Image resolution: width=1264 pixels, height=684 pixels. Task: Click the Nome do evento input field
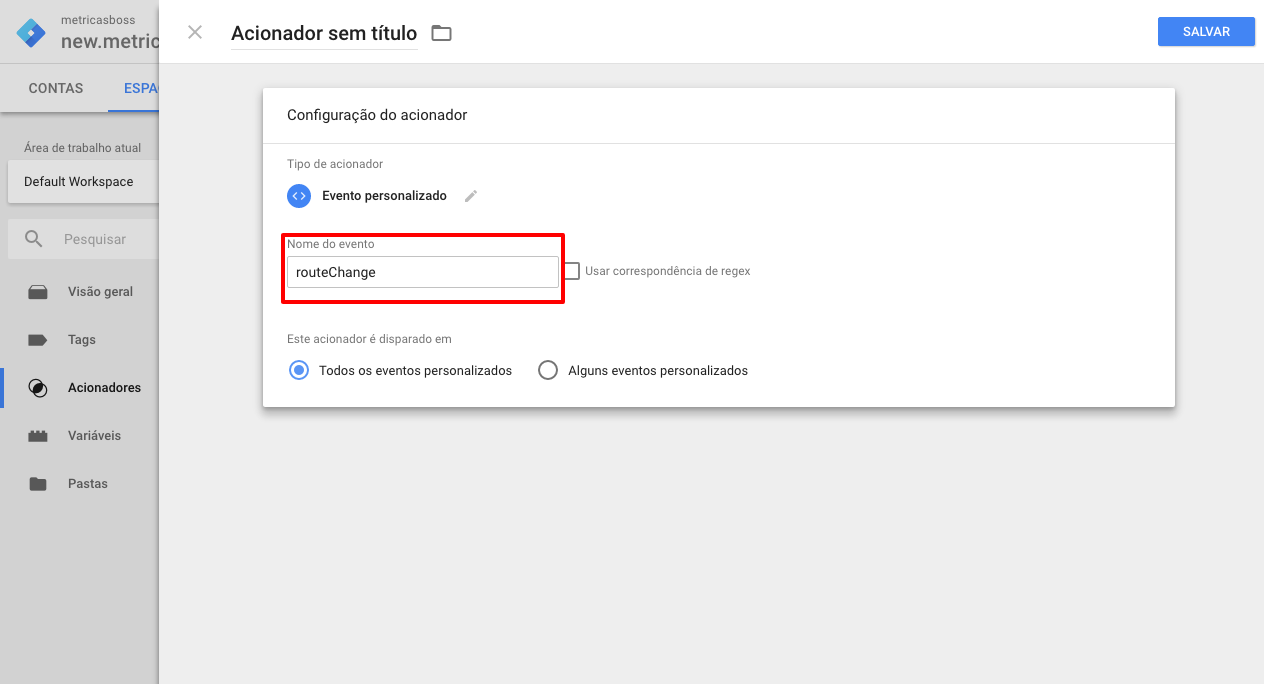point(422,272)
